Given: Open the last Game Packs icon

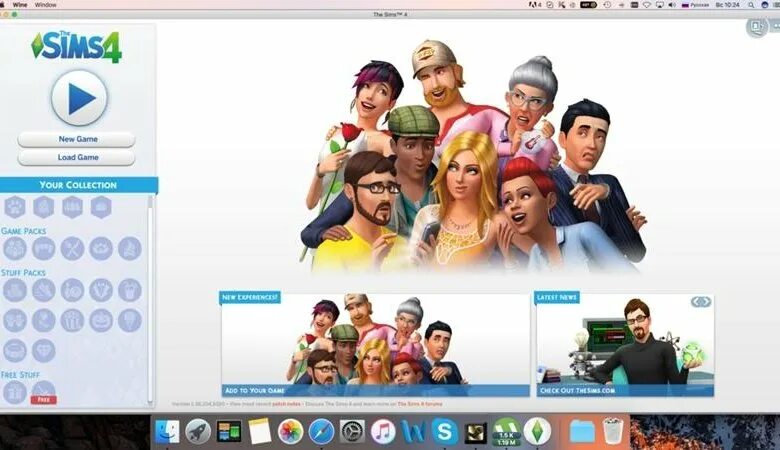Looking at the screenshot, I should [x=130, y=248].
